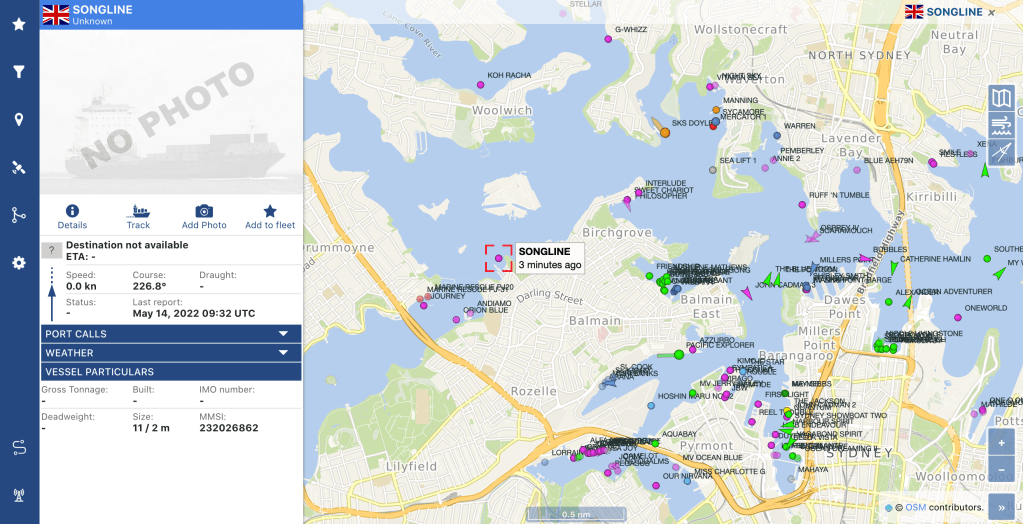The height and width of the screenshot is (524, 1023).
Task: Toggle the wind weather overlay on map
Action: (1001, 125)
